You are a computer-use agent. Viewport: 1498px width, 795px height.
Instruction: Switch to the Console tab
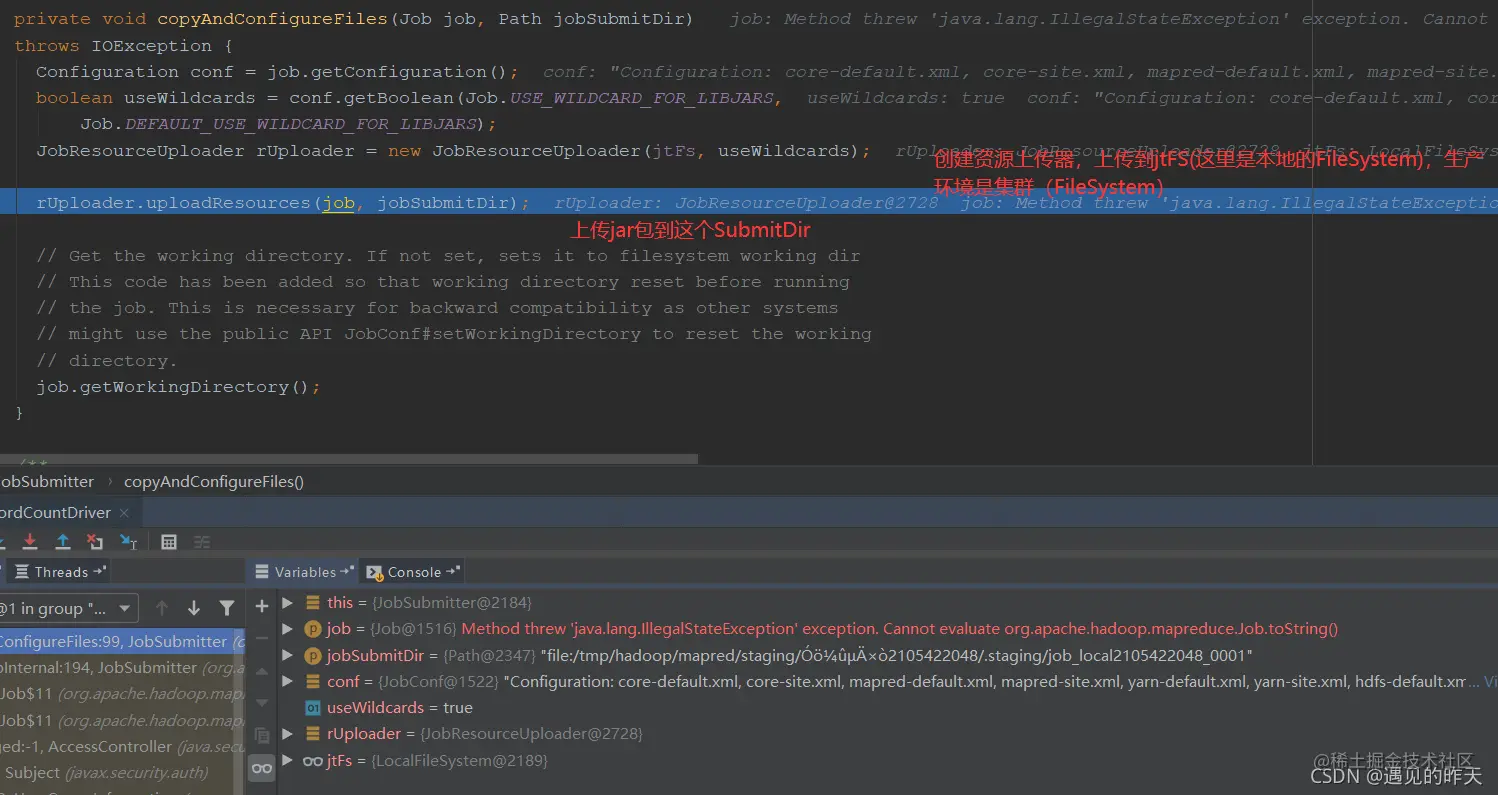(412, 572)
